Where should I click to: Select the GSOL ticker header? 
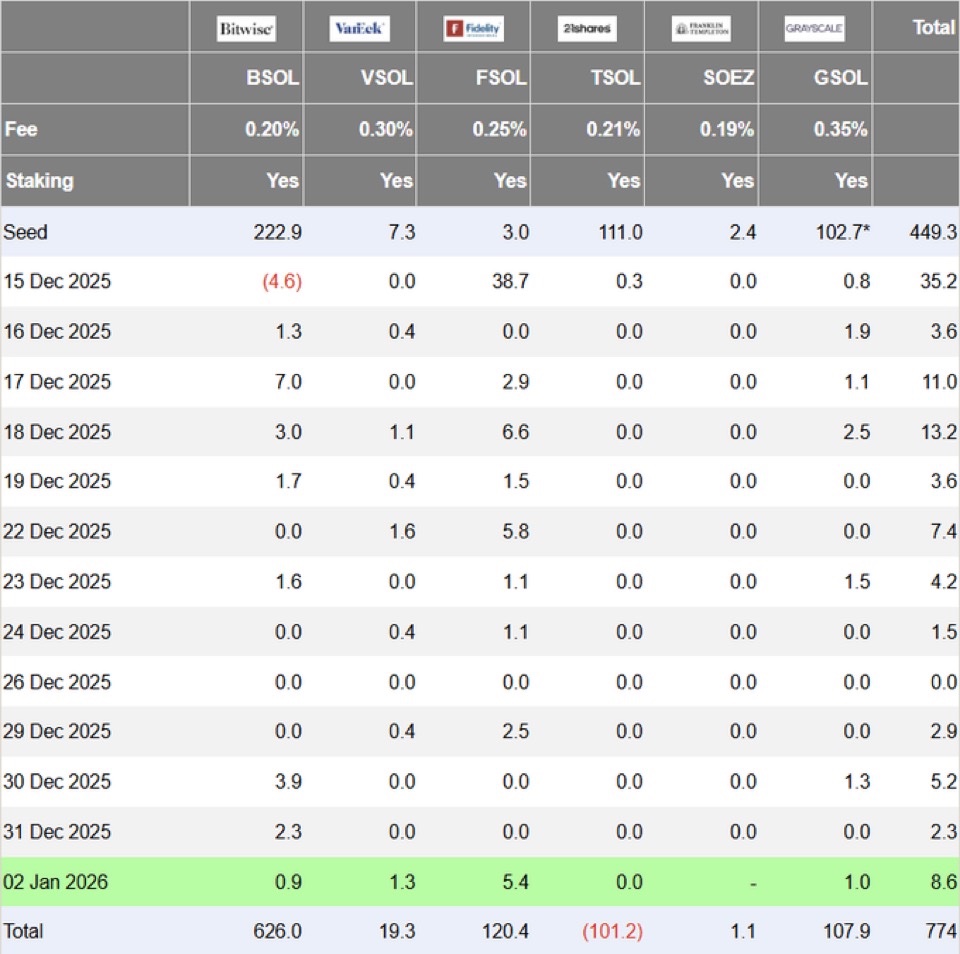click(x=841, y=78)
